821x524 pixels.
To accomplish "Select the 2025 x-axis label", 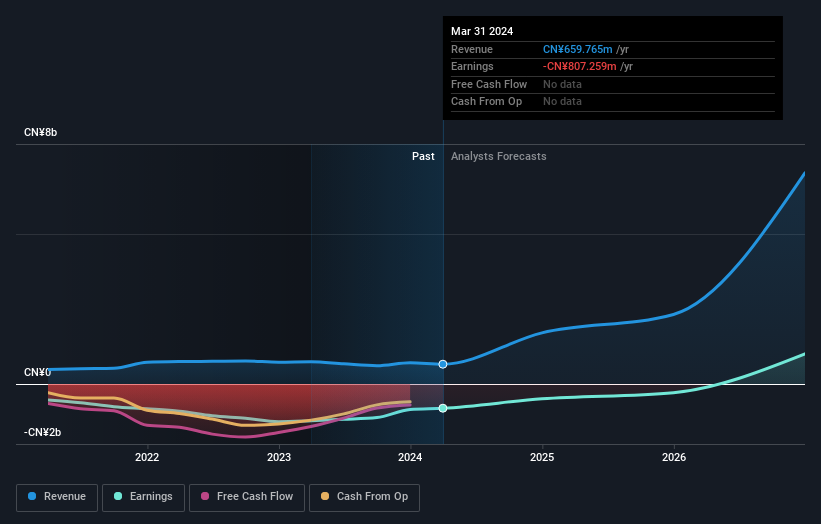I will (542, 457).
